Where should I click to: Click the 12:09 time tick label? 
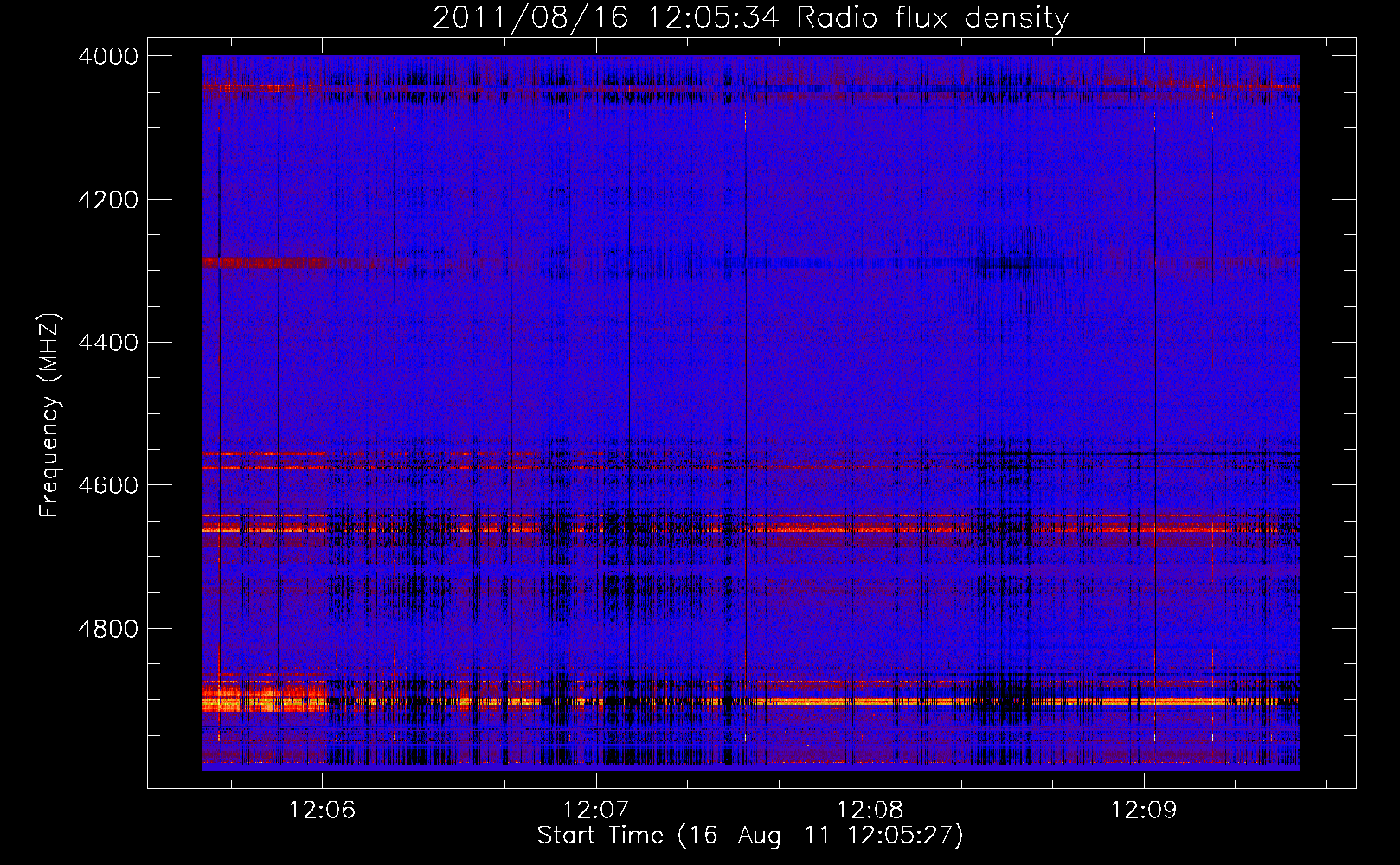pyautogui.click(x=1144, y=811)
